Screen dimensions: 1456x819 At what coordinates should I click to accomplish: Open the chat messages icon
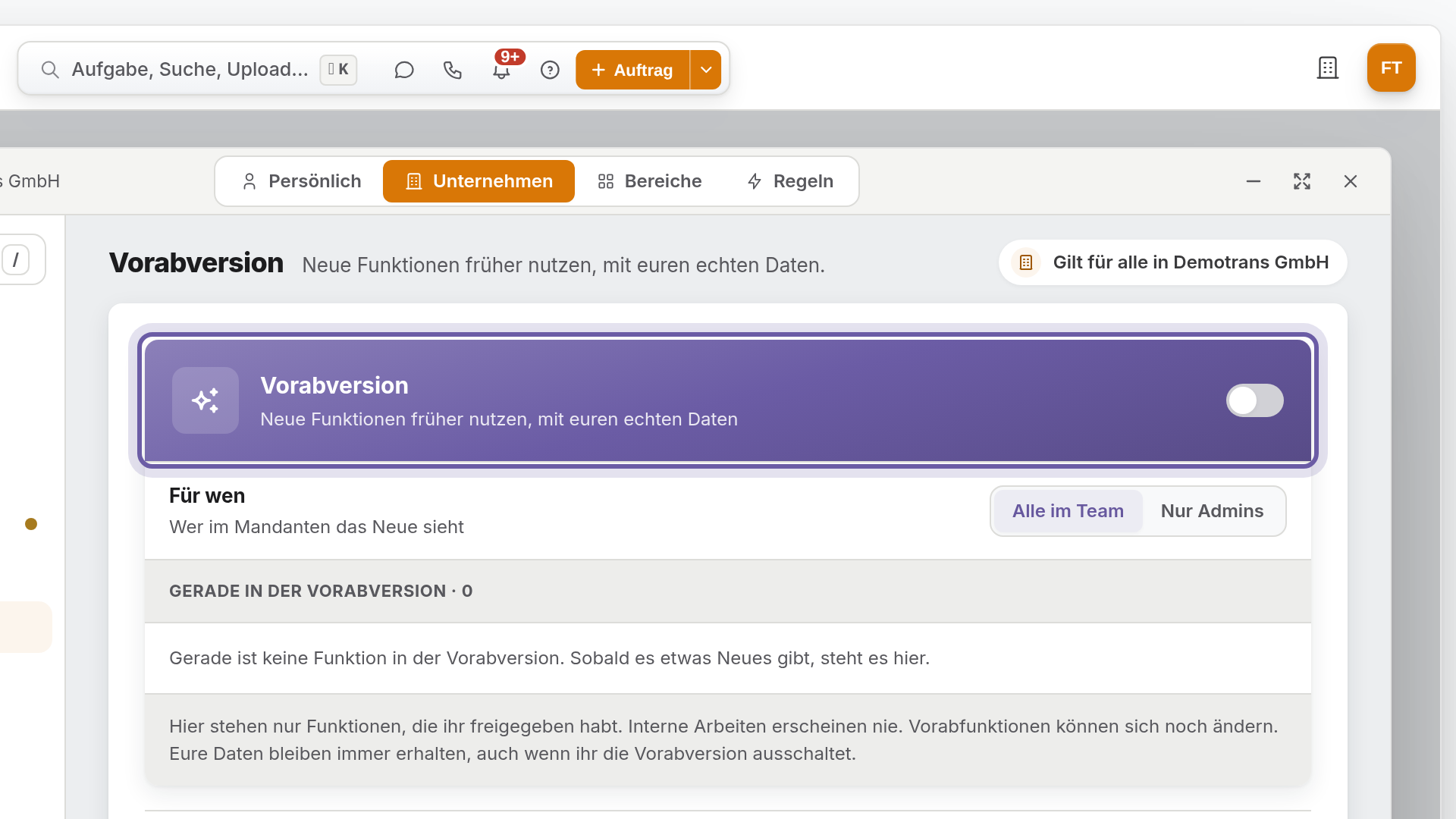pyautogui.click(x=404, y=70)
